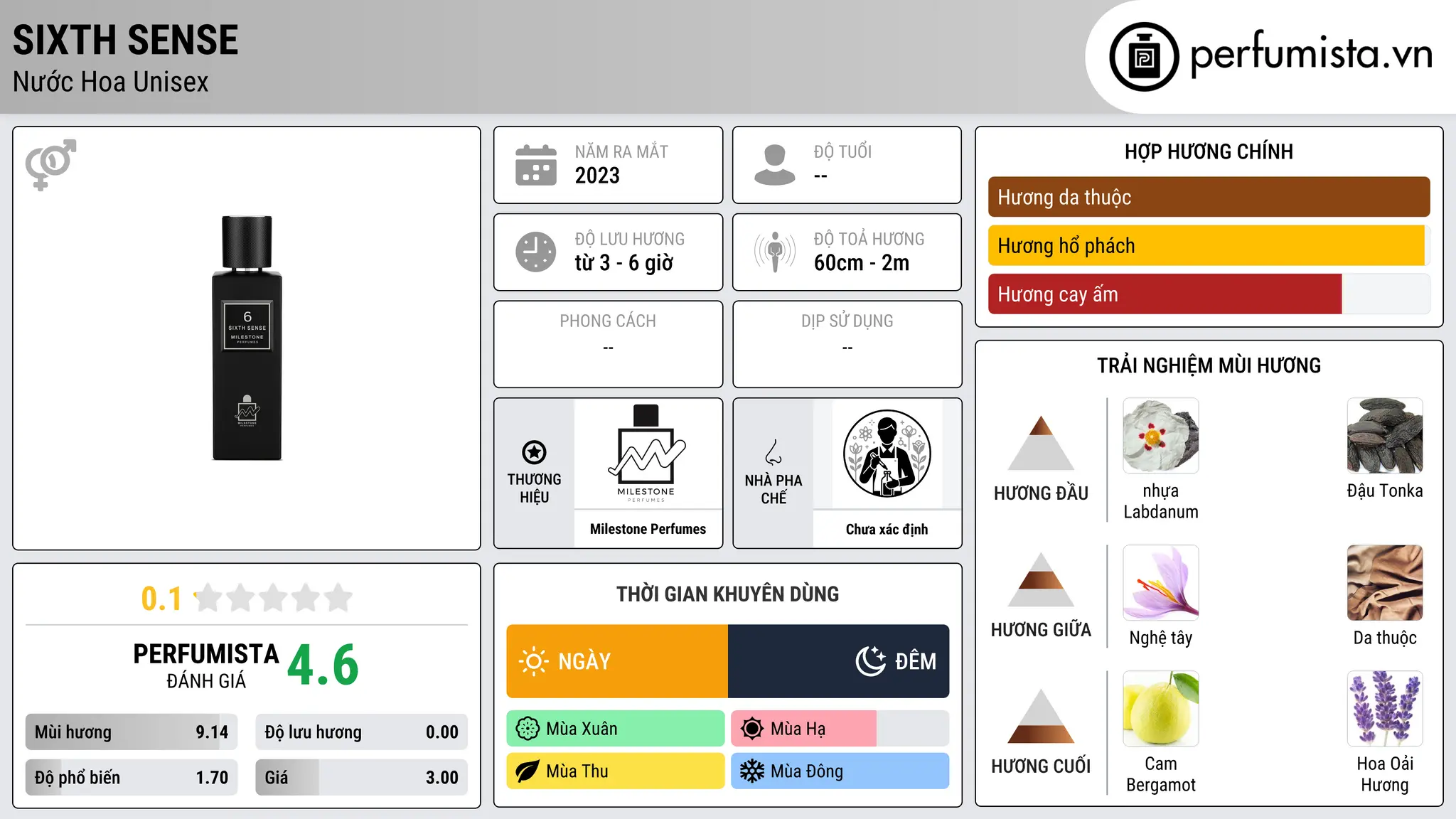Screen dimensions: 1456x819
Task: Click the Hương hổ phách accord bar
Action: pos(1209,245)
